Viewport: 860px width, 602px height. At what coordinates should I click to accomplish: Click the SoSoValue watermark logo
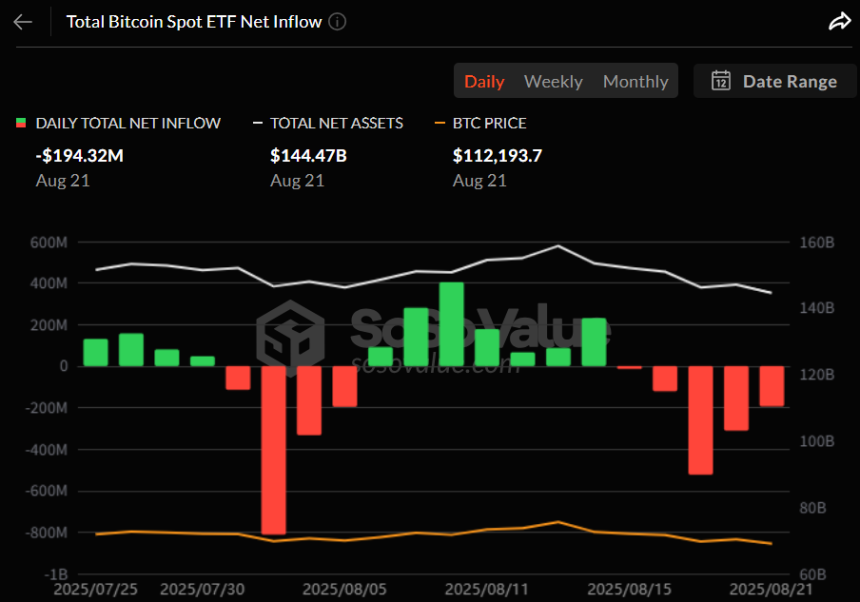coord(290,338)
